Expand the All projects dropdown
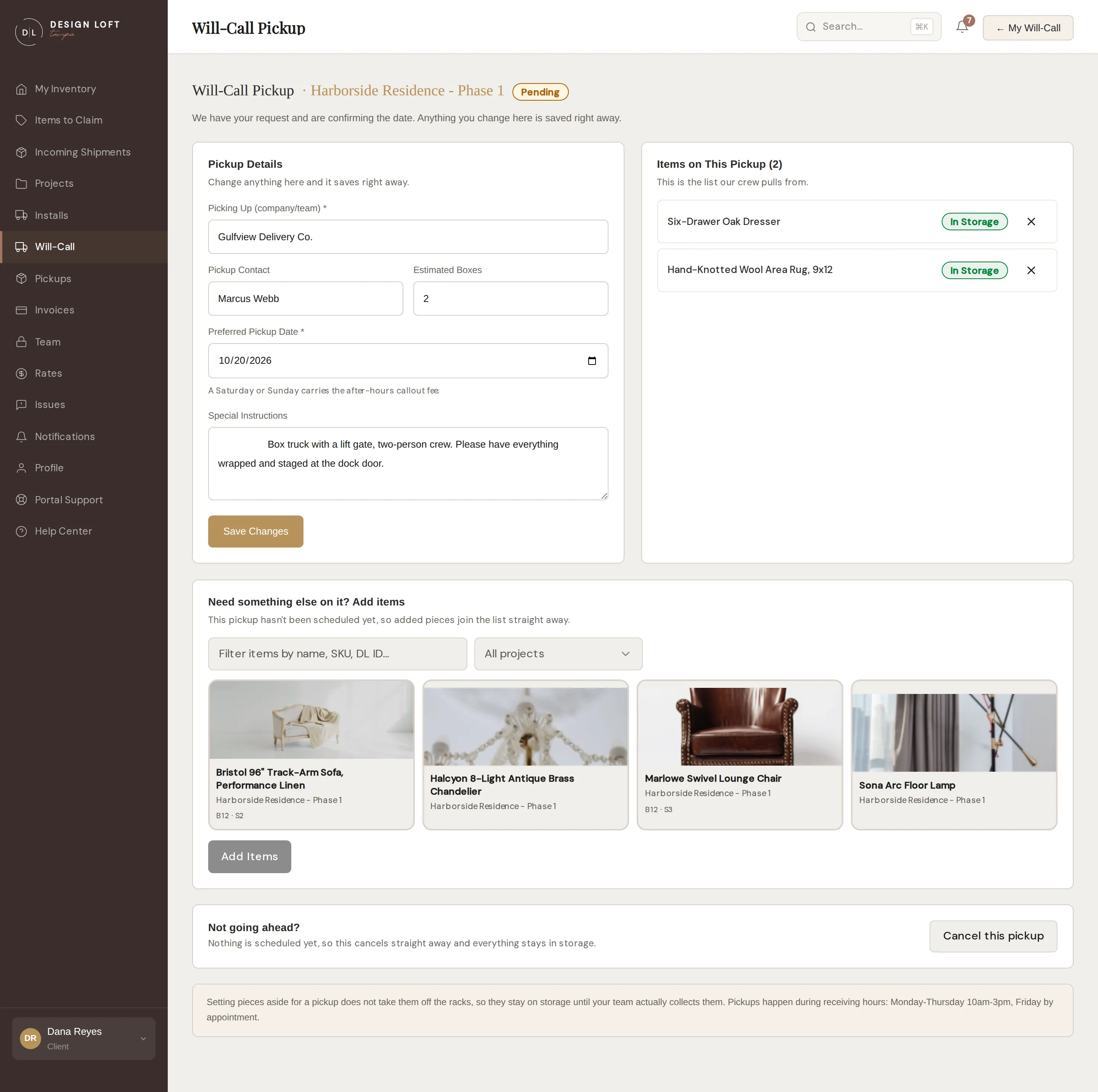1098x1092 pixels. click(558, 654)
